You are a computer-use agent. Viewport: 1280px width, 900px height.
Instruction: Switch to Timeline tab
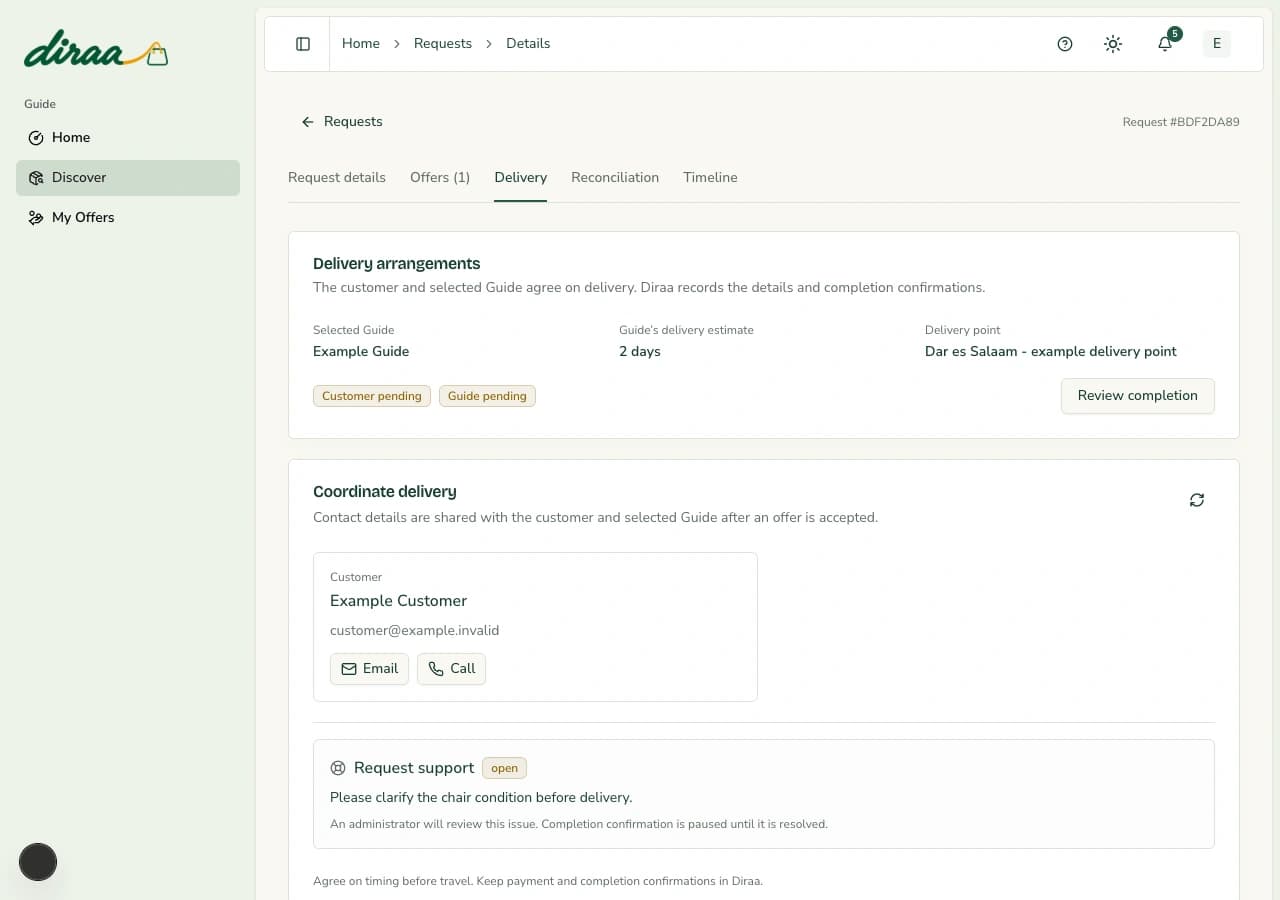coord(710,178)
